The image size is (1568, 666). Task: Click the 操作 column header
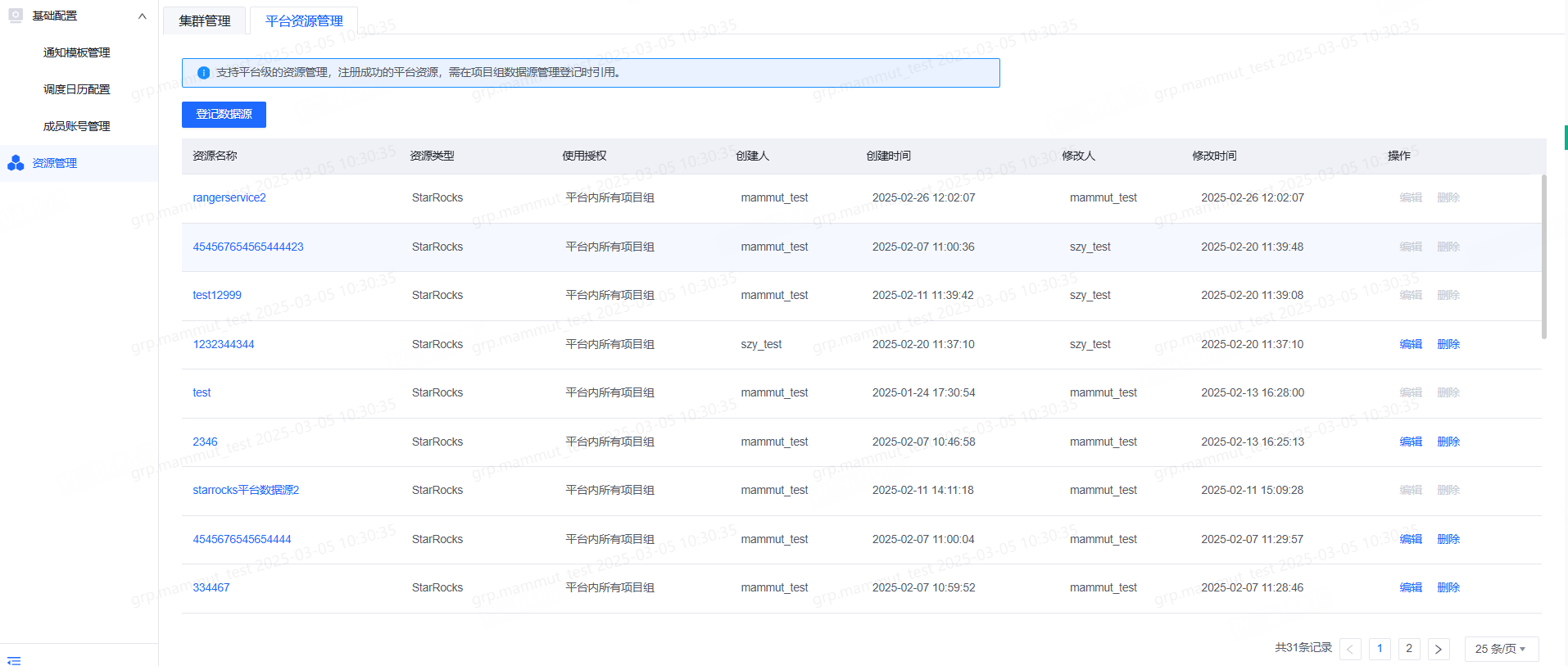(x=1398, y=156)
